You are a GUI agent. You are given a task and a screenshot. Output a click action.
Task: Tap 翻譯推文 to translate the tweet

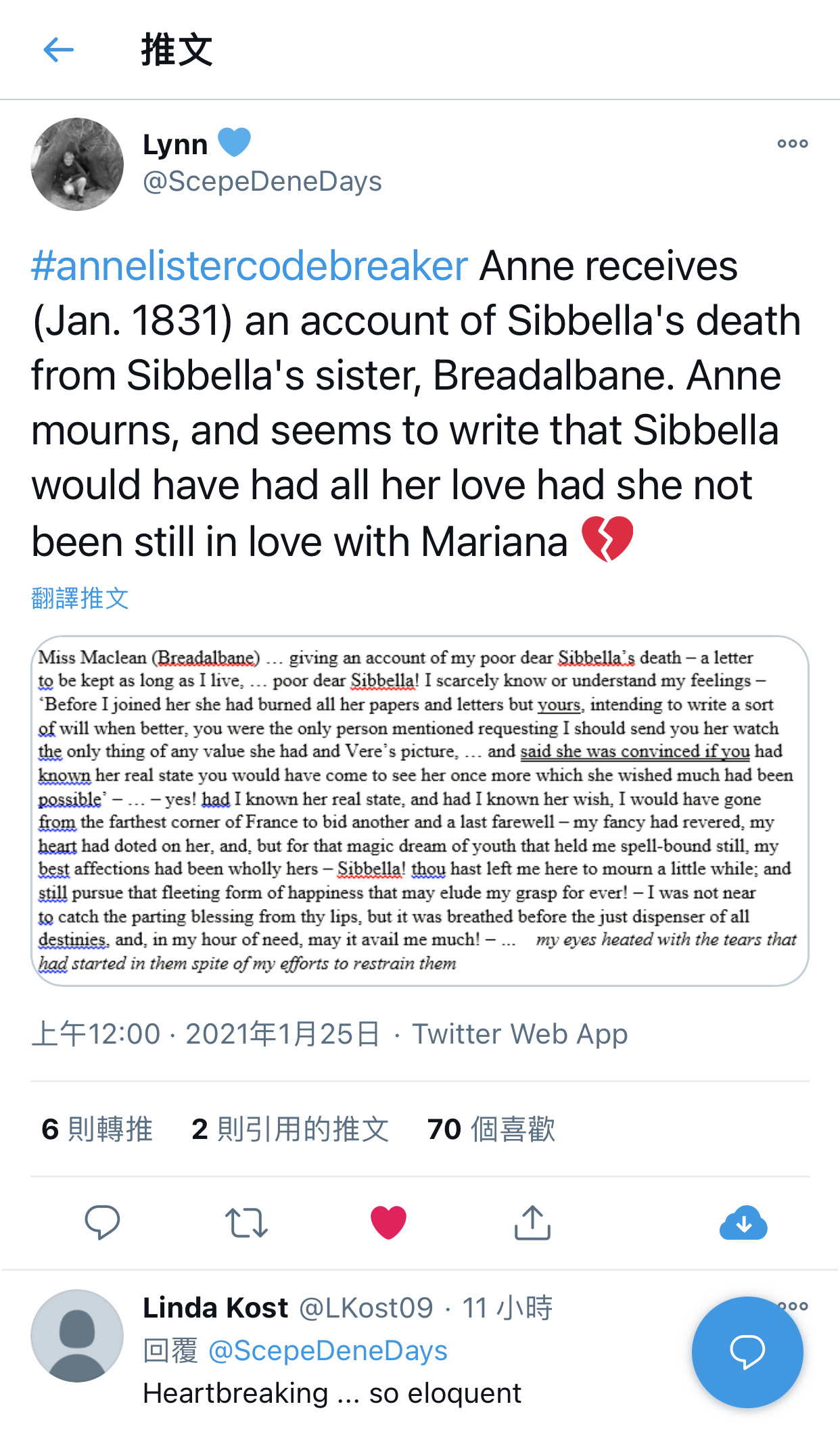click(80, 598)
